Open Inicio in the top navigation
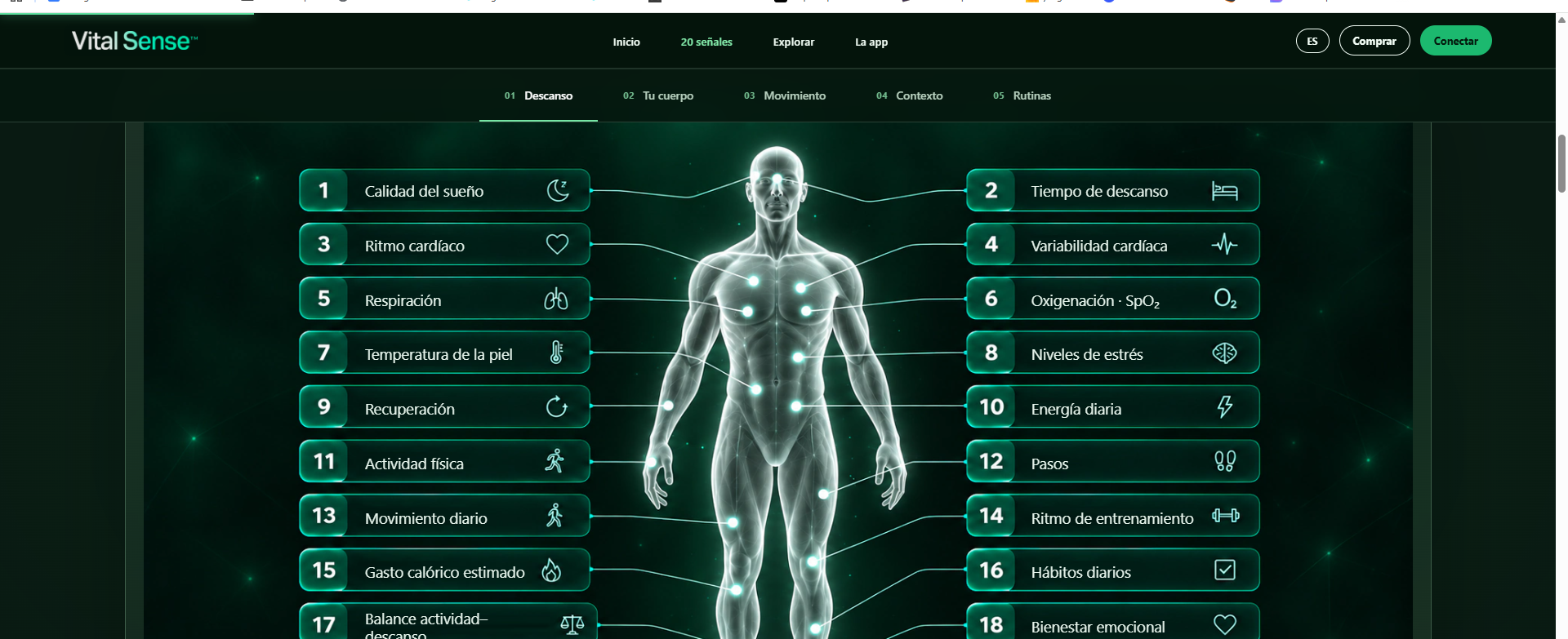Screen dimensions: 1568x639 [x=626, y=42]
